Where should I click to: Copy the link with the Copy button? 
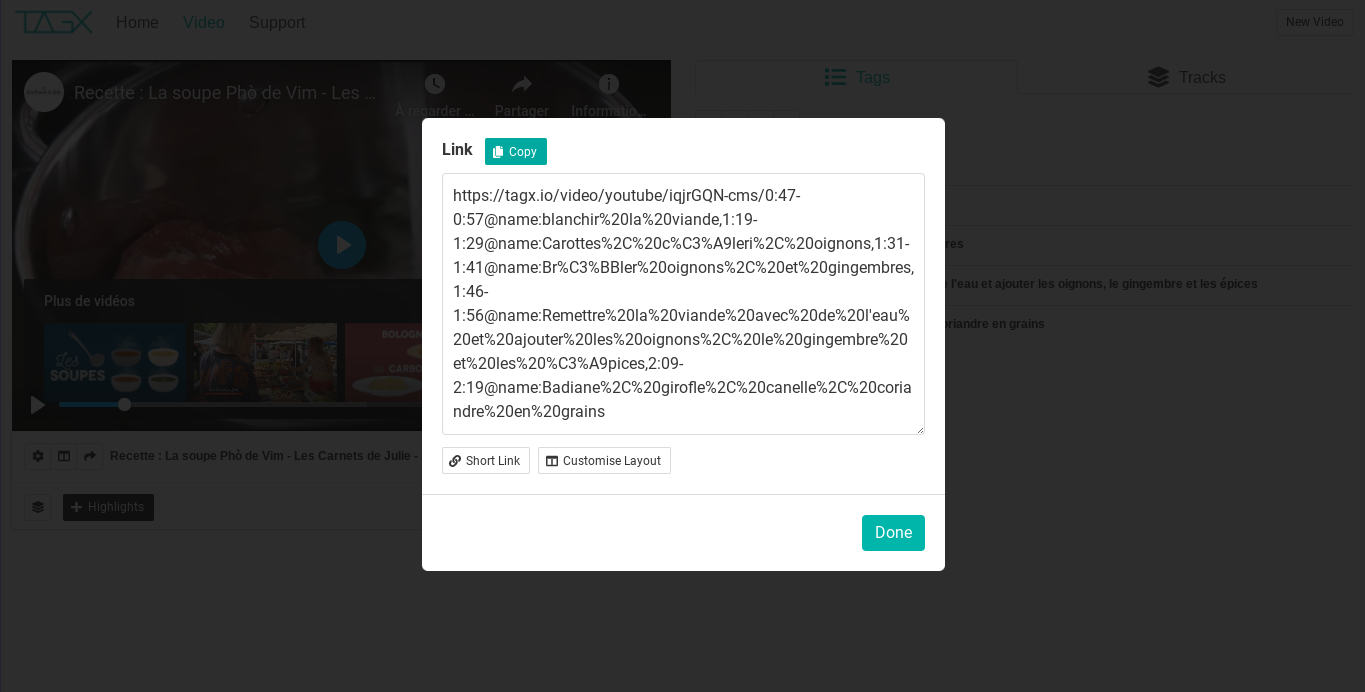point(515,152)
